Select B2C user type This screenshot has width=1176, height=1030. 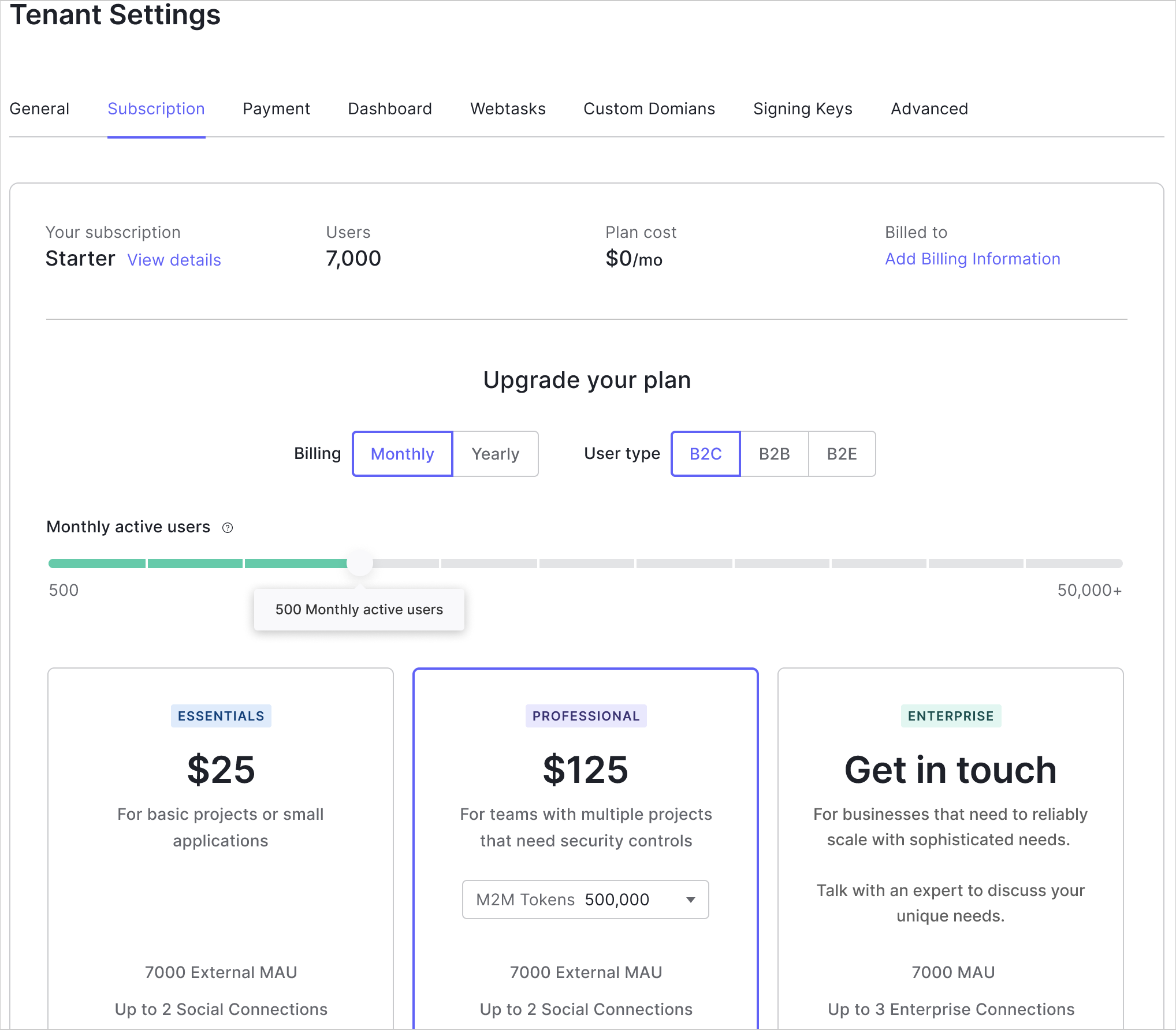tap(705, 454)
